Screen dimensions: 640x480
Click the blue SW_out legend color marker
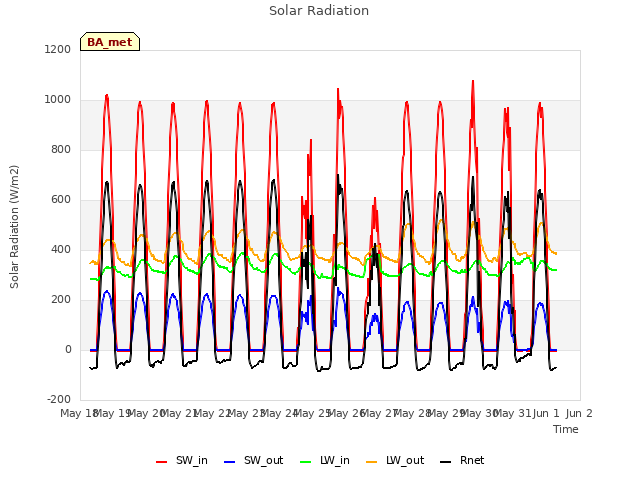click(230, 462)
